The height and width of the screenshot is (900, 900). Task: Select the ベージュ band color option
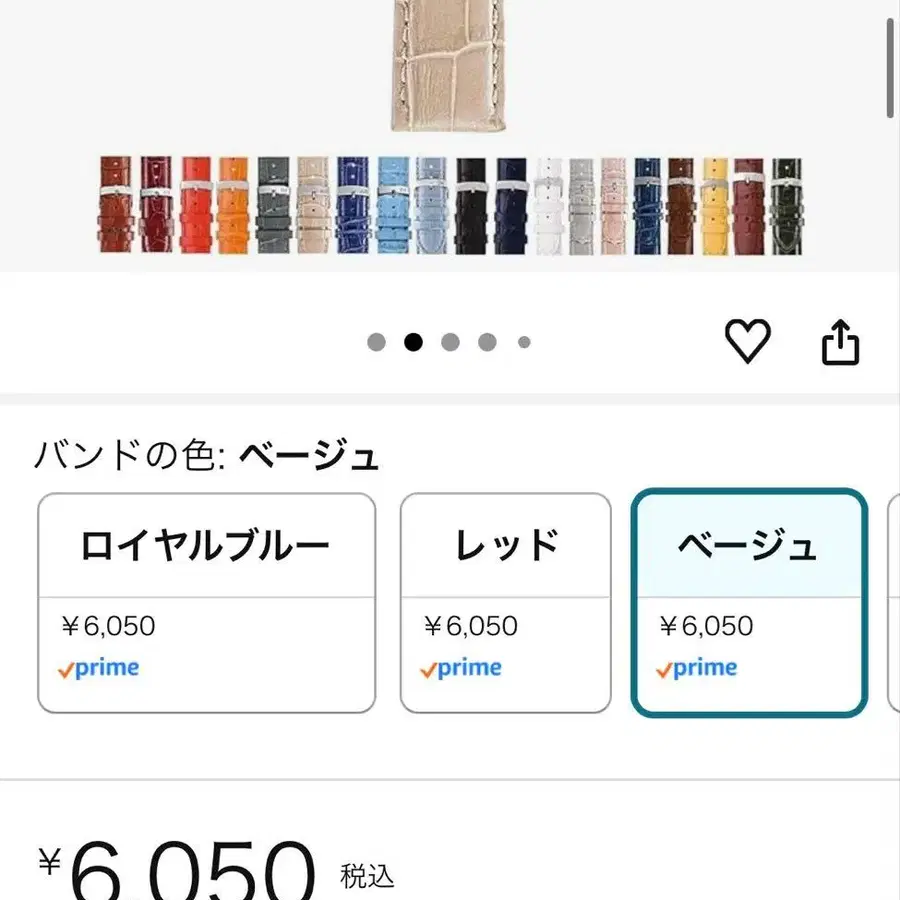749,598
